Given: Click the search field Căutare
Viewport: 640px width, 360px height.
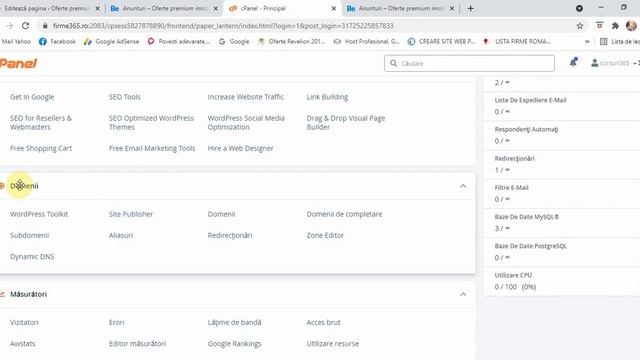Looking at the screenshot, I should (469, 63).
